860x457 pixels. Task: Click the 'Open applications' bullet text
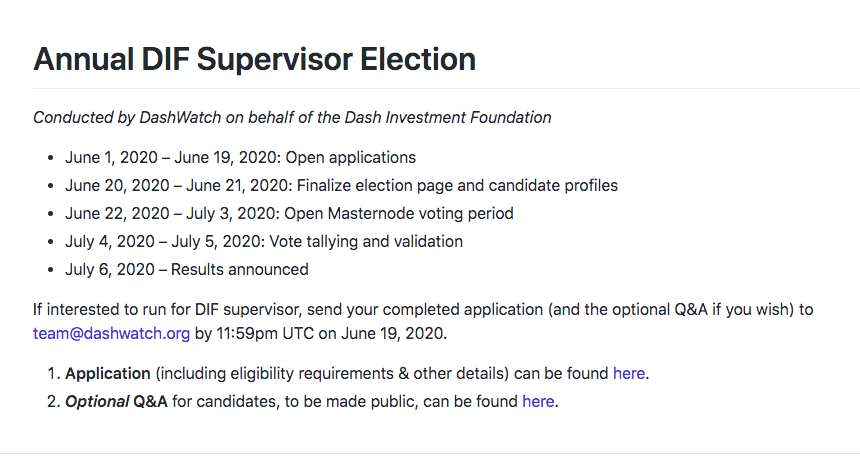click(351, 158)
